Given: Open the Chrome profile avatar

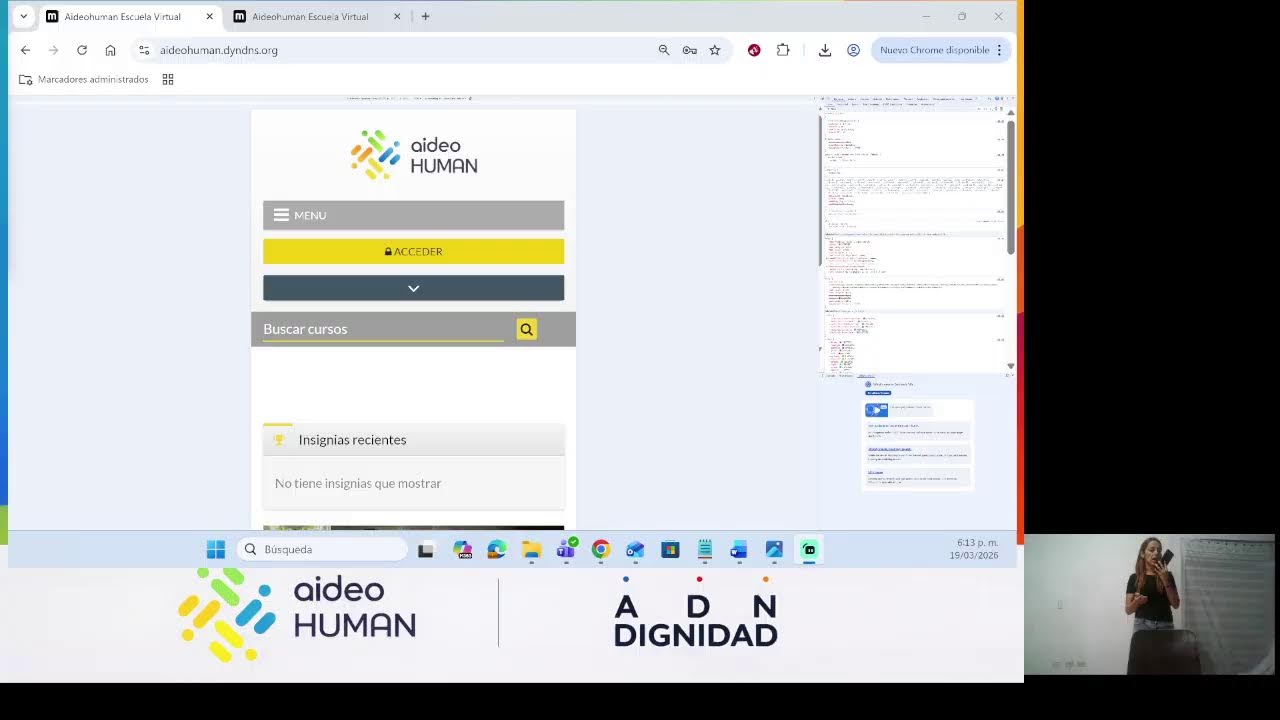Looking at the screenshot, I should [853, 50].
